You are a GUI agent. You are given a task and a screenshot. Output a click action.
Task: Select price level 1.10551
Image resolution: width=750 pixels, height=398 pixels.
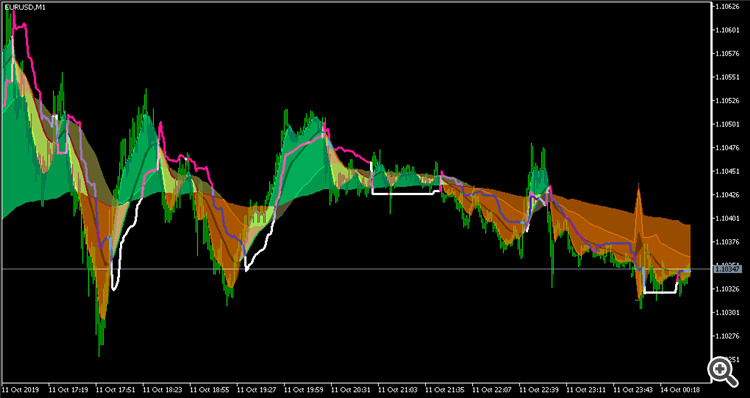tap(727, 77)
